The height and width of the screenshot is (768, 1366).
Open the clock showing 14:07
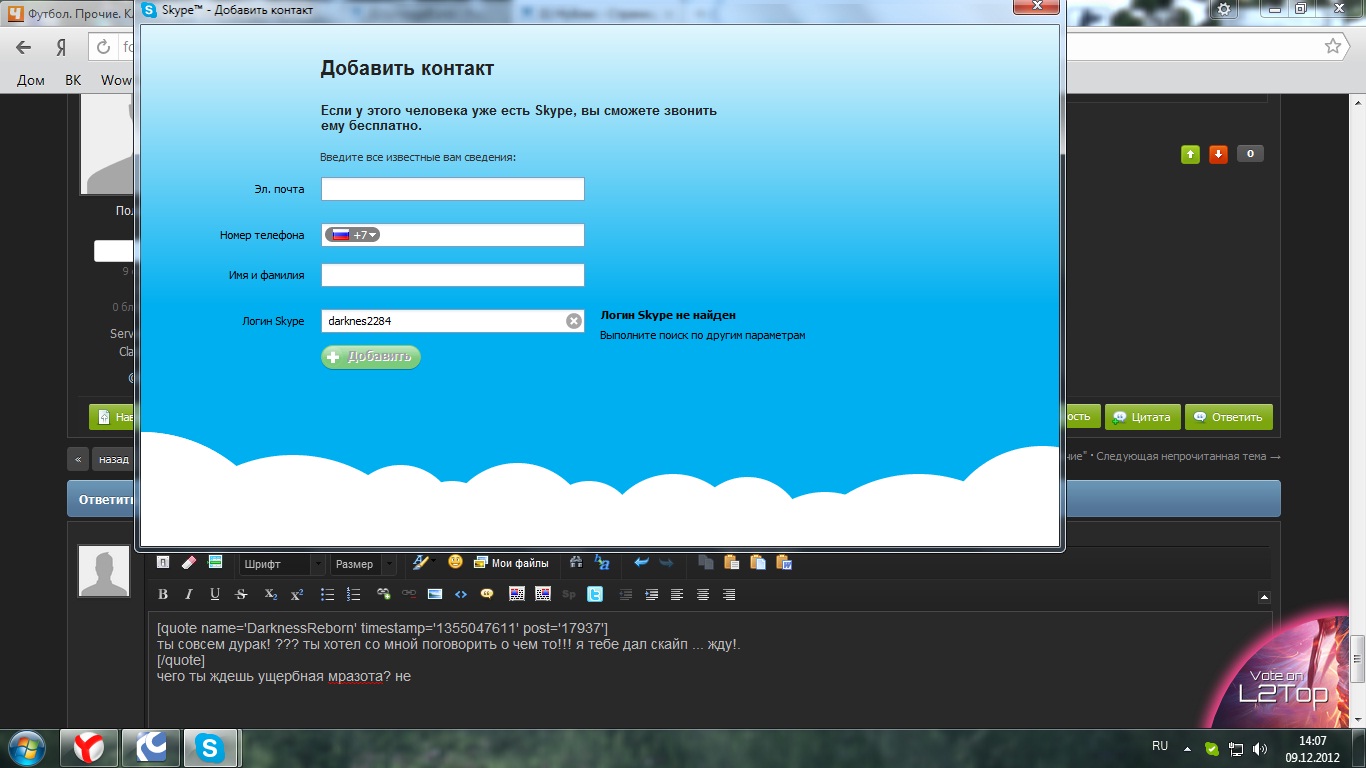(x=1314, y=749)
